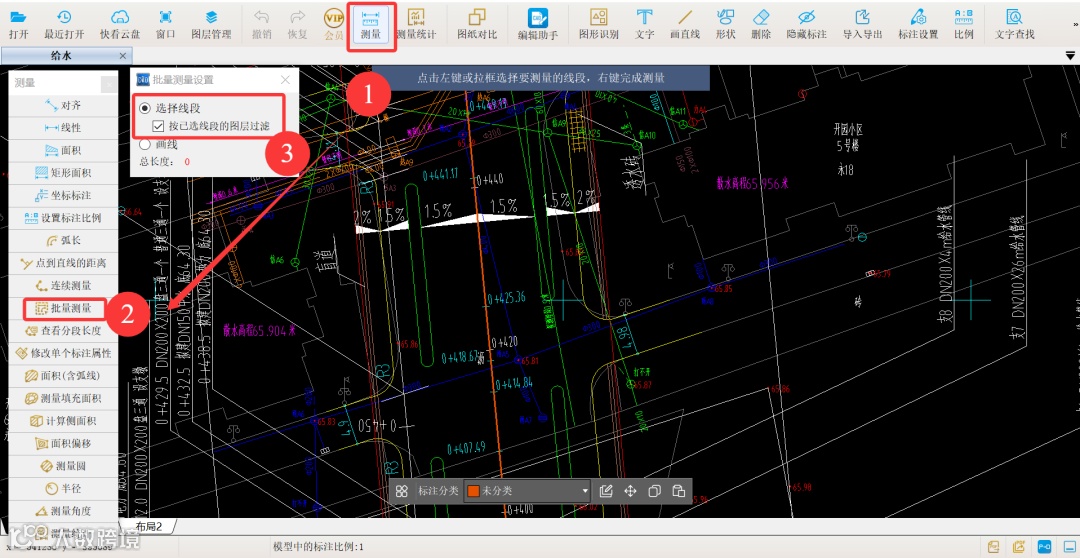1080x558 pixels.
Task: Select the 测量 measure tool in toolbar
Action: click(371, 25)
